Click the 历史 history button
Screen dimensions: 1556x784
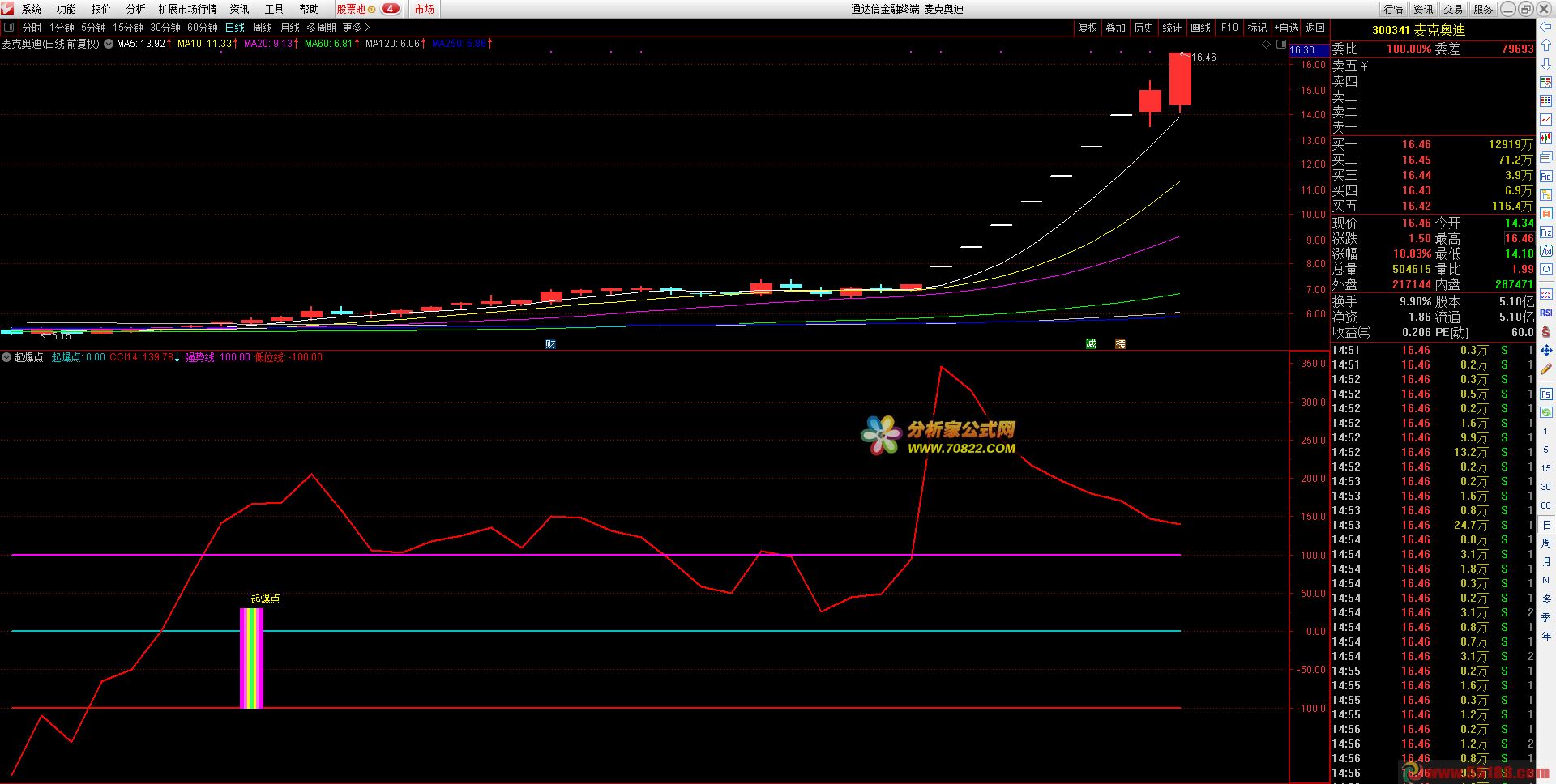(1144, 28)
